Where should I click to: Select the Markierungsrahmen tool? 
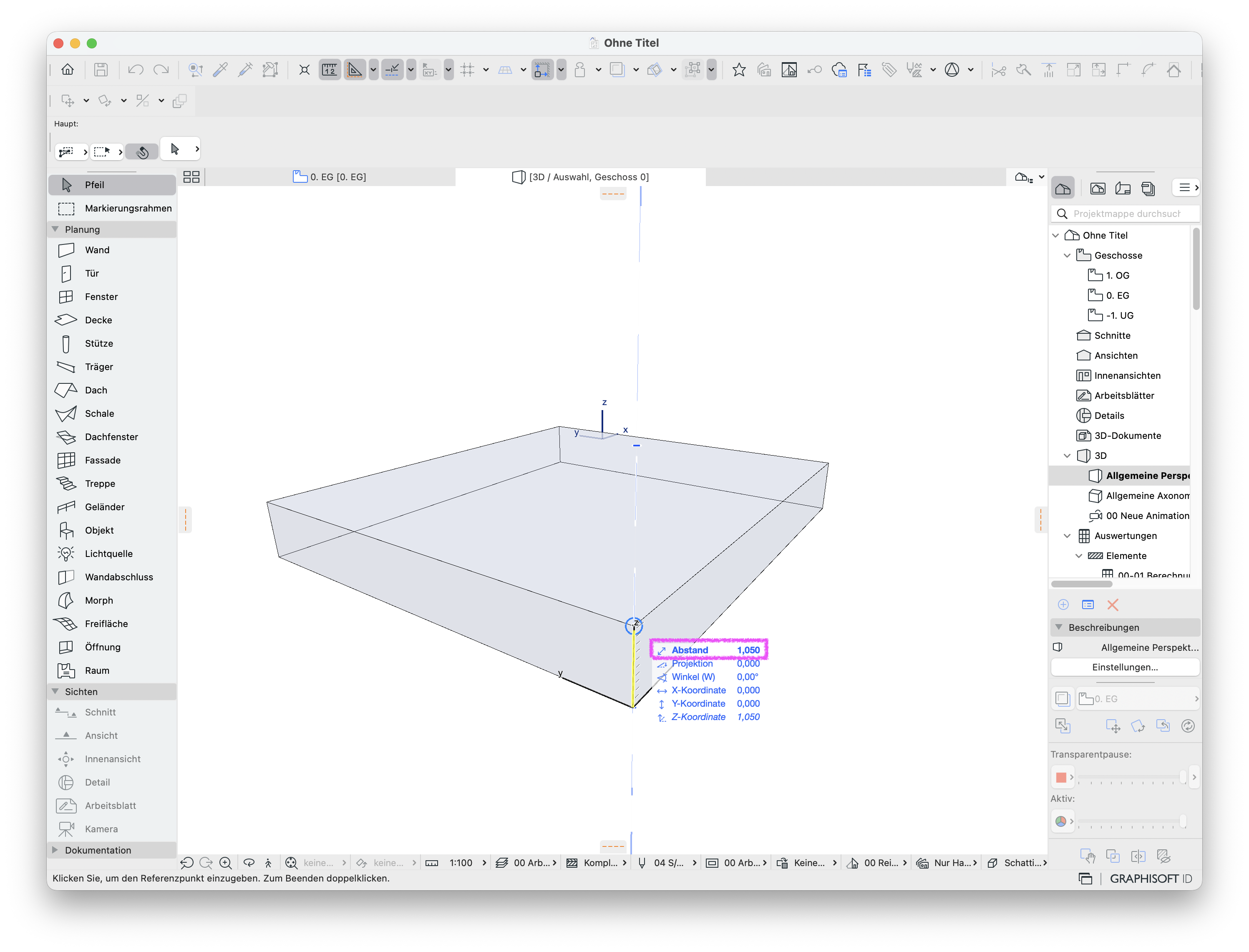pos(112,209)
